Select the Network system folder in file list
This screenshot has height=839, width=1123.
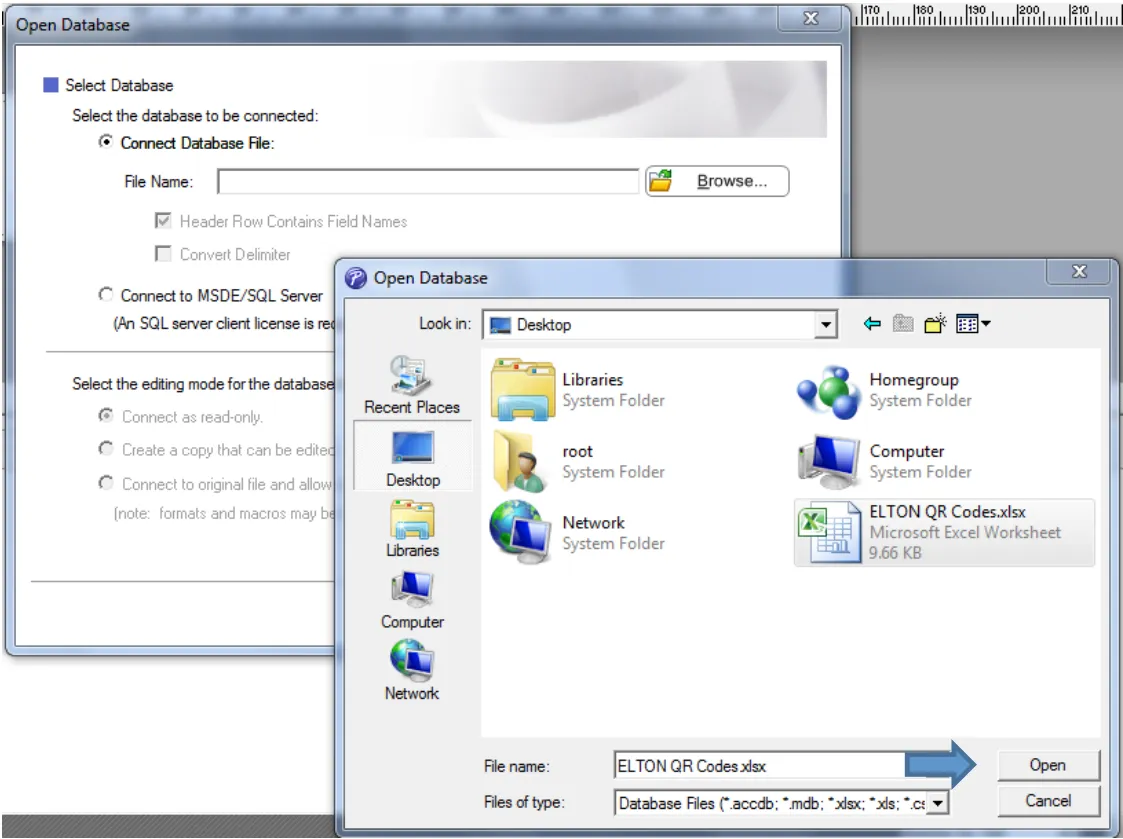tap(579, 532)
